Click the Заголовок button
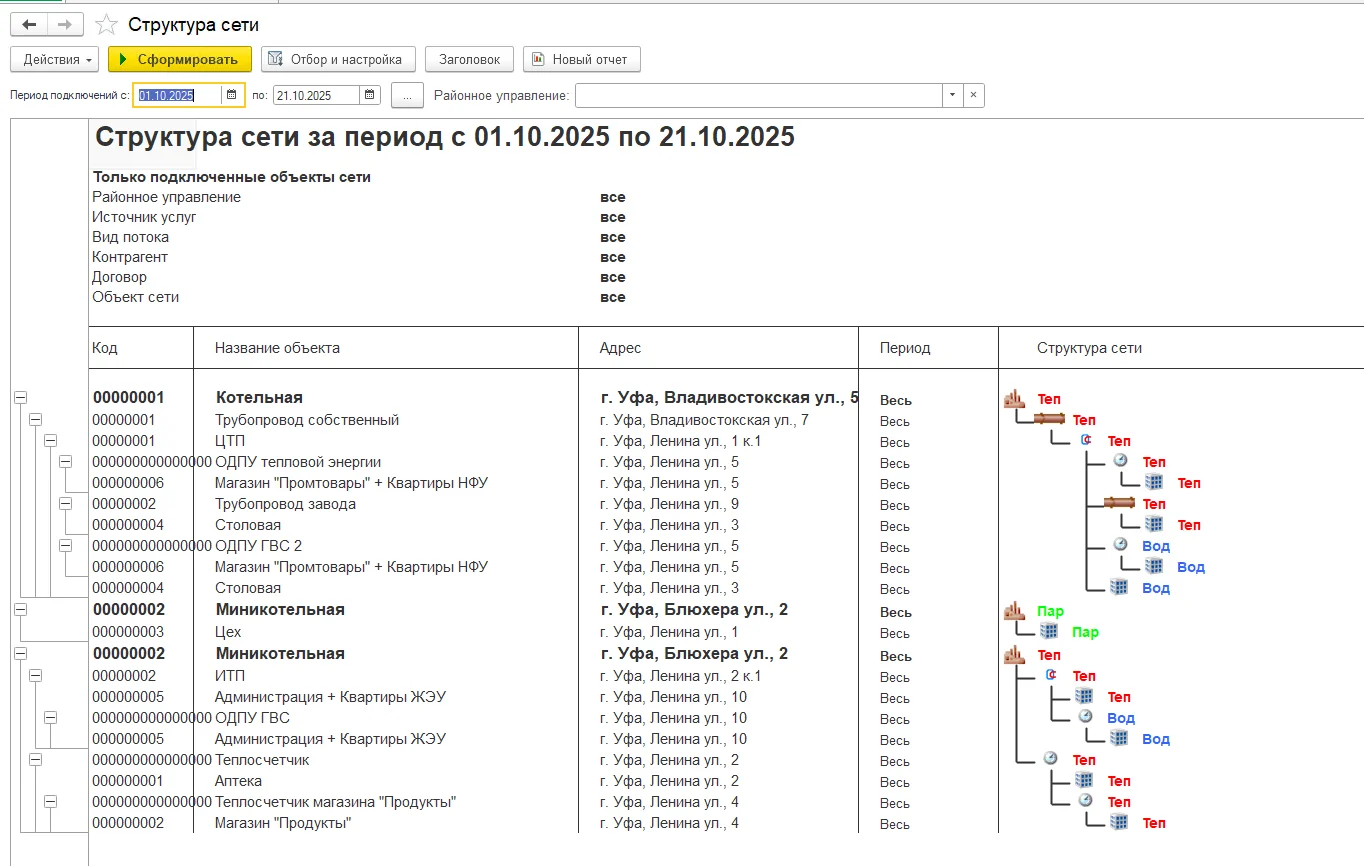The image size is (1364, 866). [x=469, y=59]
